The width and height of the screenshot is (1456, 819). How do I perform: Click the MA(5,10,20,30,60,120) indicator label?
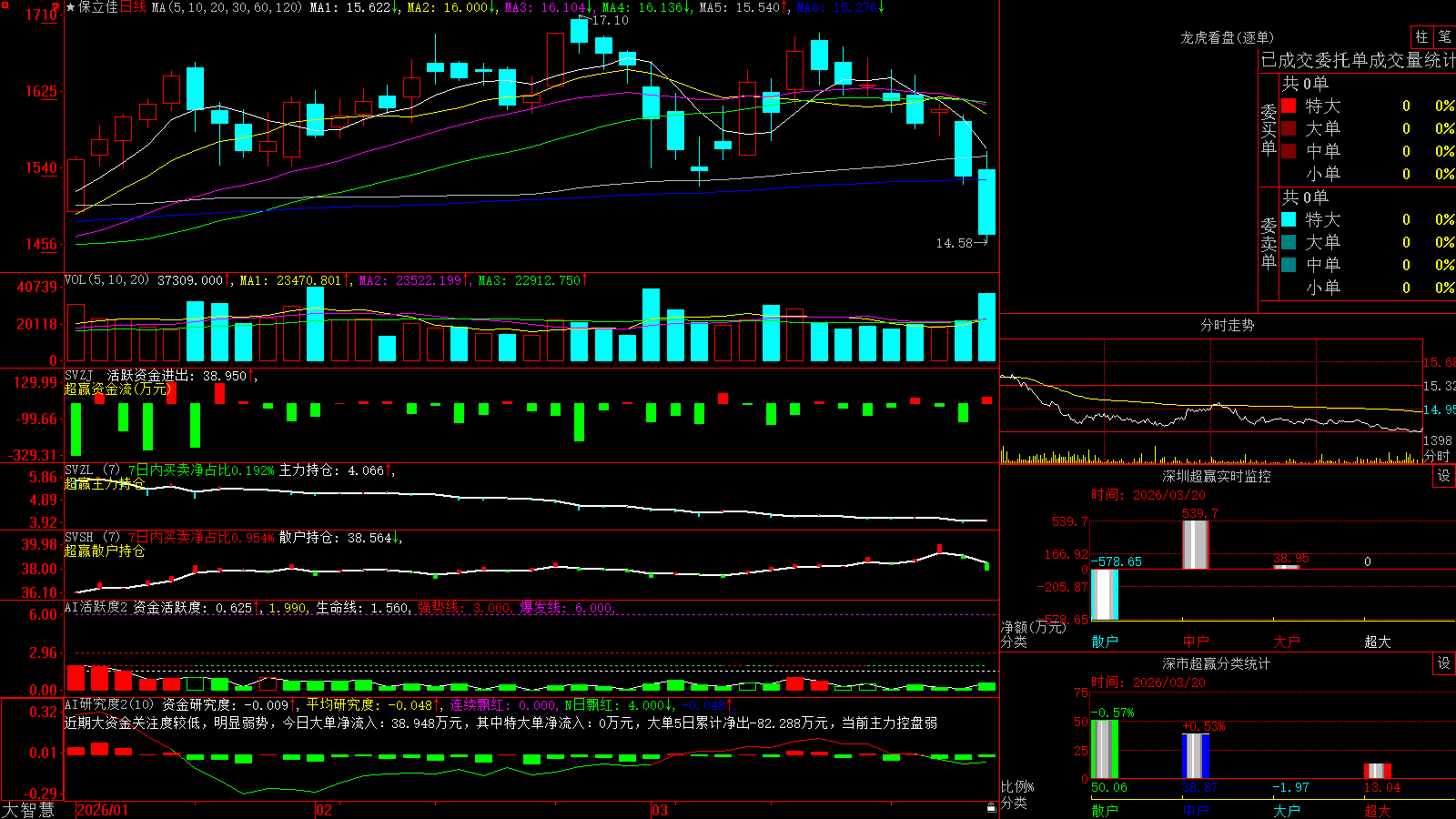pyautogui.click(x=227, y=7)
